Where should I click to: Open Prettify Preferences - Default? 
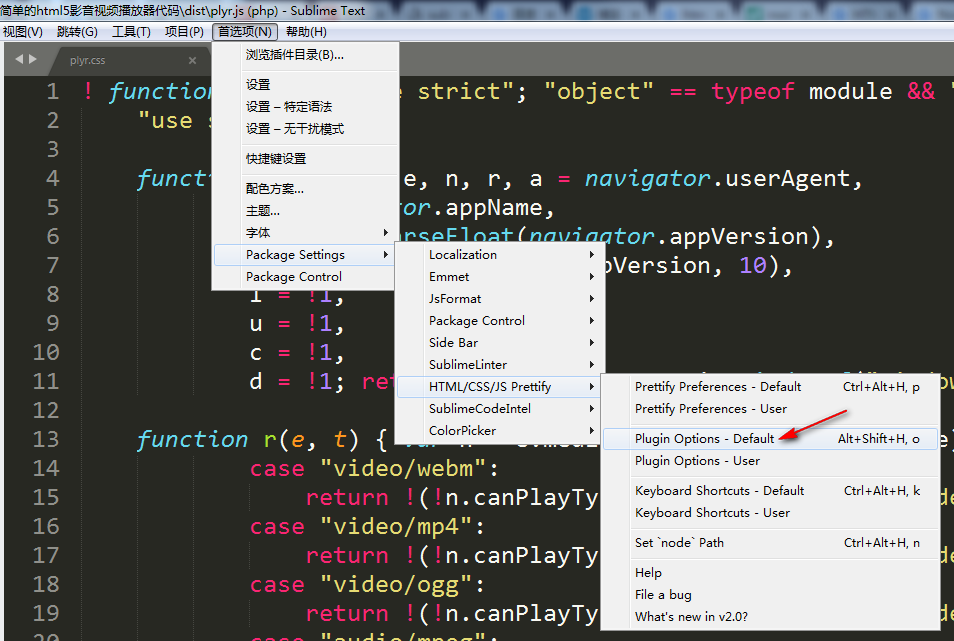[770, 386]
